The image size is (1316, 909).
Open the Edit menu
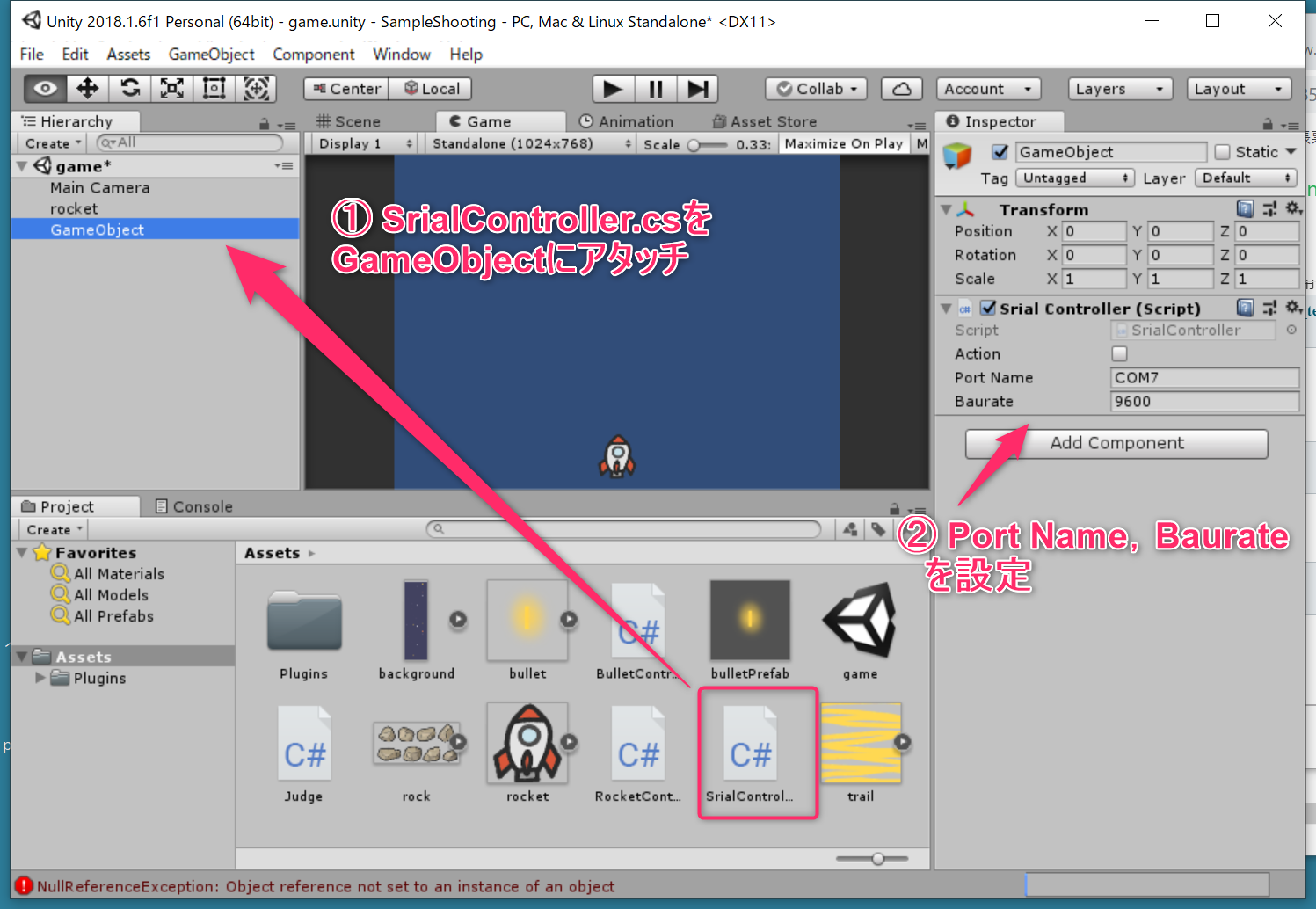(75, 55)
